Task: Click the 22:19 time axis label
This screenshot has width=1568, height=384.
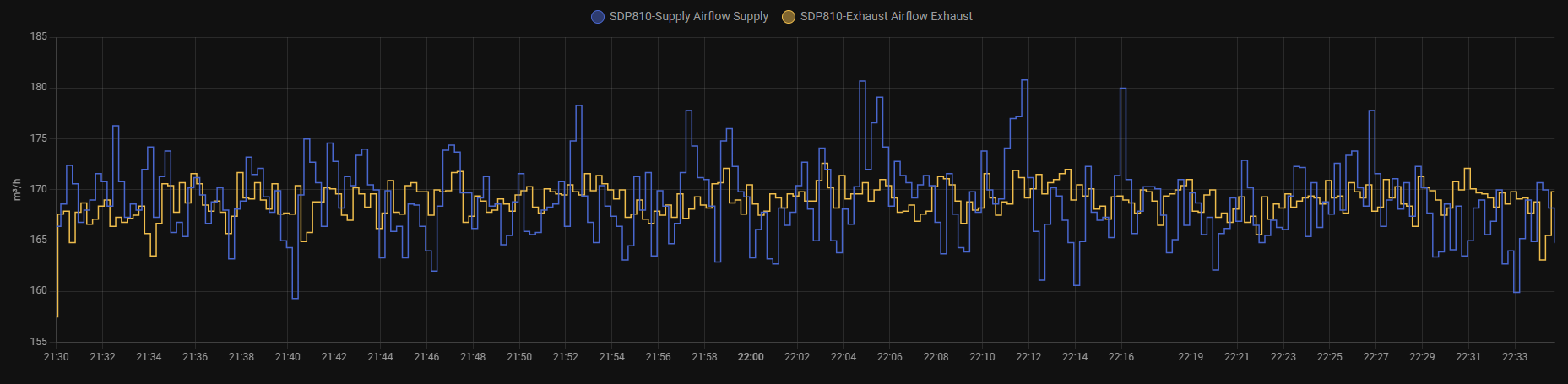Action: [x=1191, y=357]
